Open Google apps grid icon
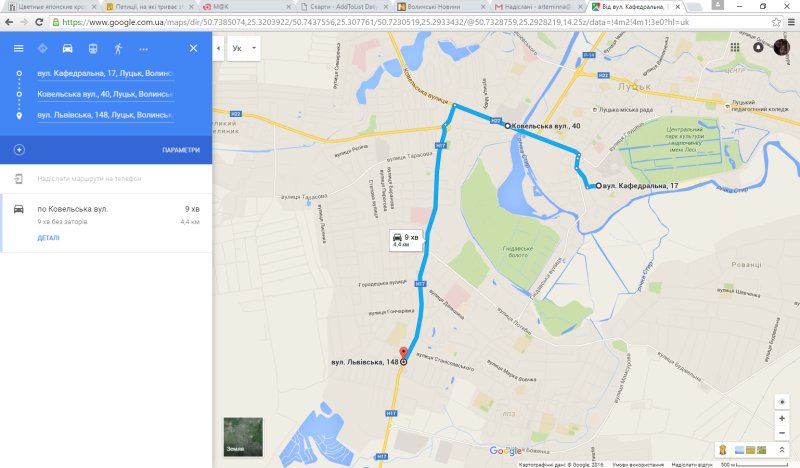 click(735, 47)
